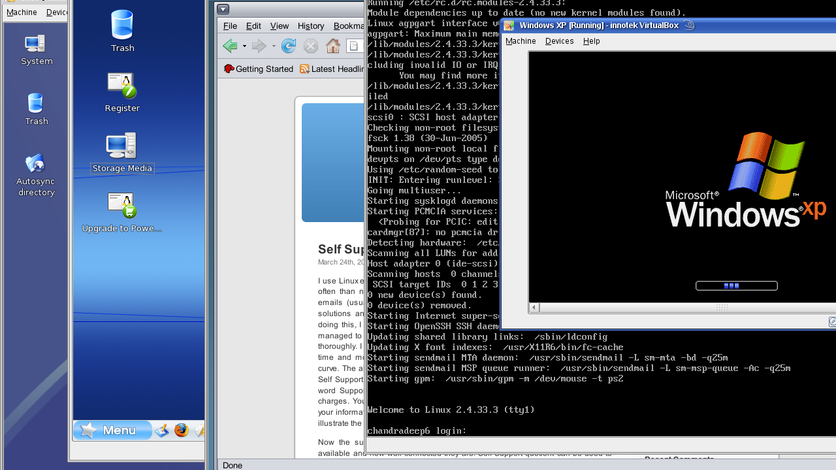The width and height of the screenshot is (836, 470).
Task: Open the browser View menu
Action: [279, 26]
